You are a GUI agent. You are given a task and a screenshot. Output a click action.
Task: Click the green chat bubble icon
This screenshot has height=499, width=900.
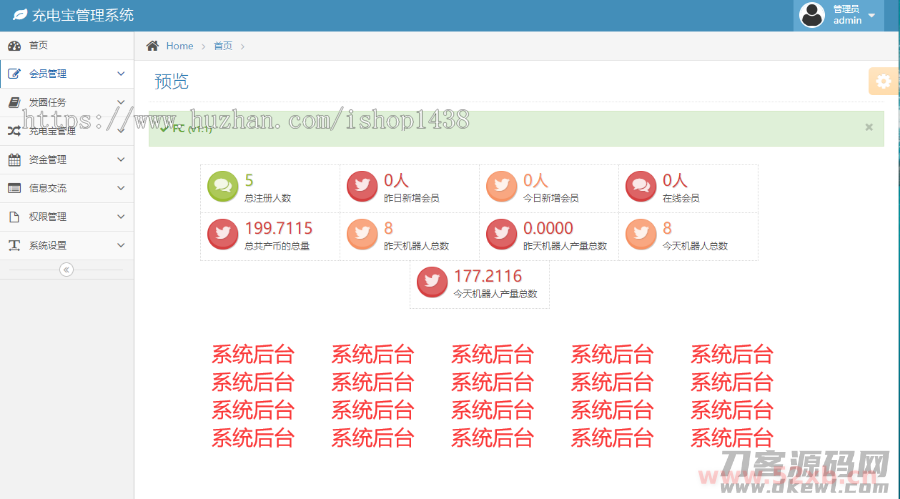coord(222,187)
